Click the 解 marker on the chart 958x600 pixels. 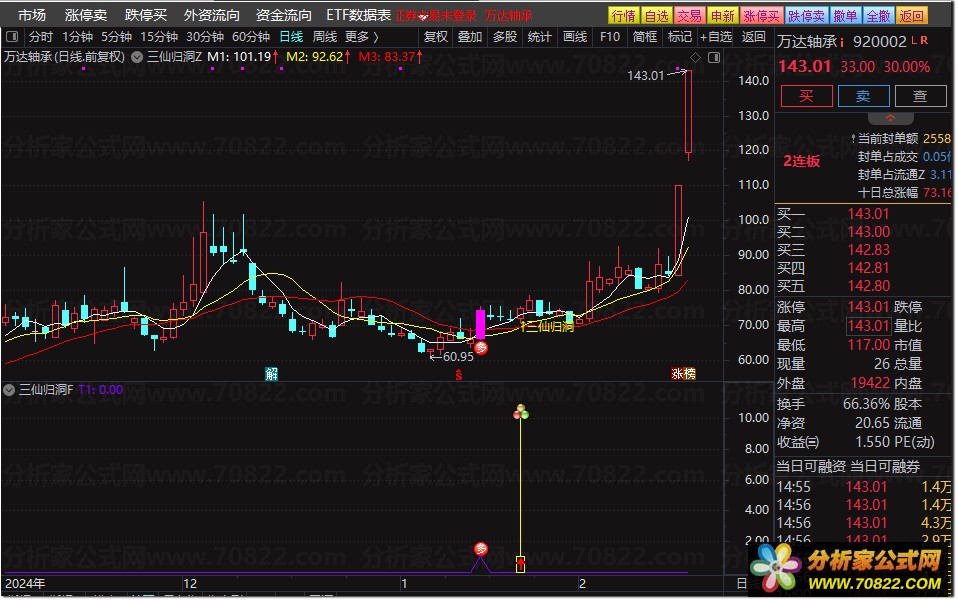click(271, 373)
